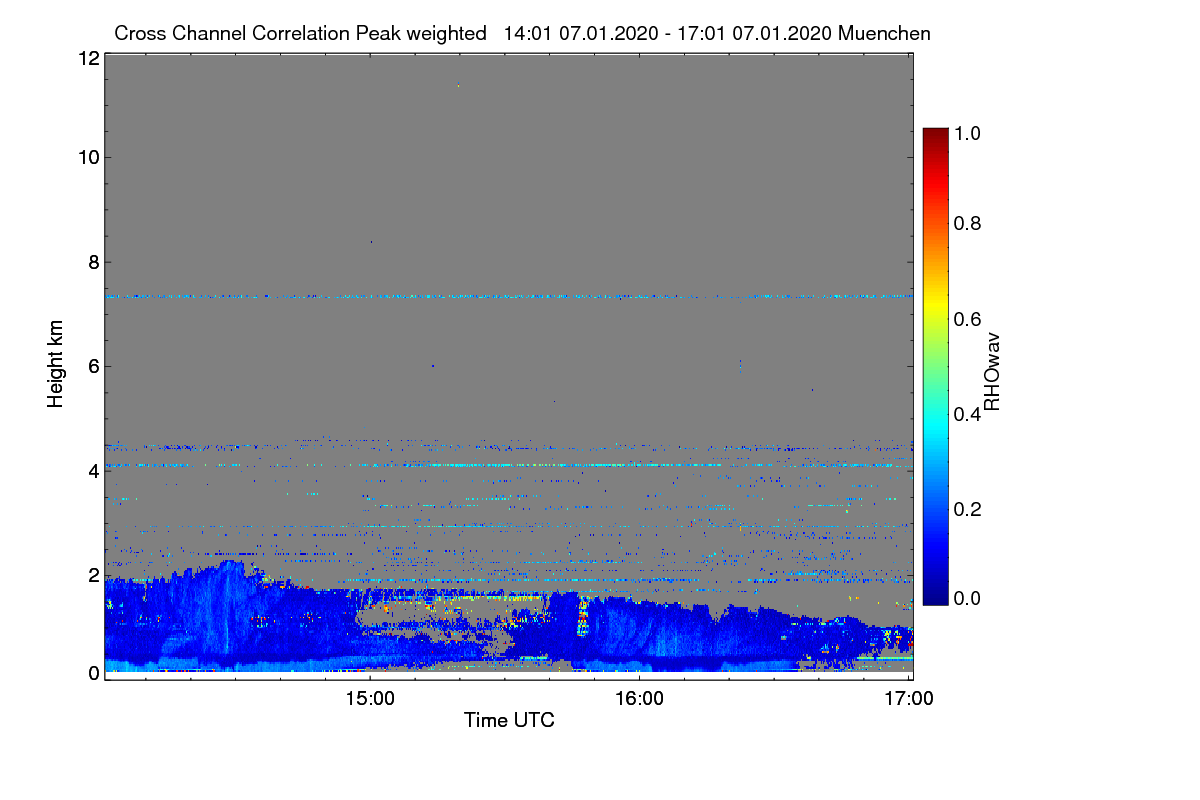Click the dark red top of the colorbar
This screenshot has width=1200, height=800.
[x=935, y=135]
